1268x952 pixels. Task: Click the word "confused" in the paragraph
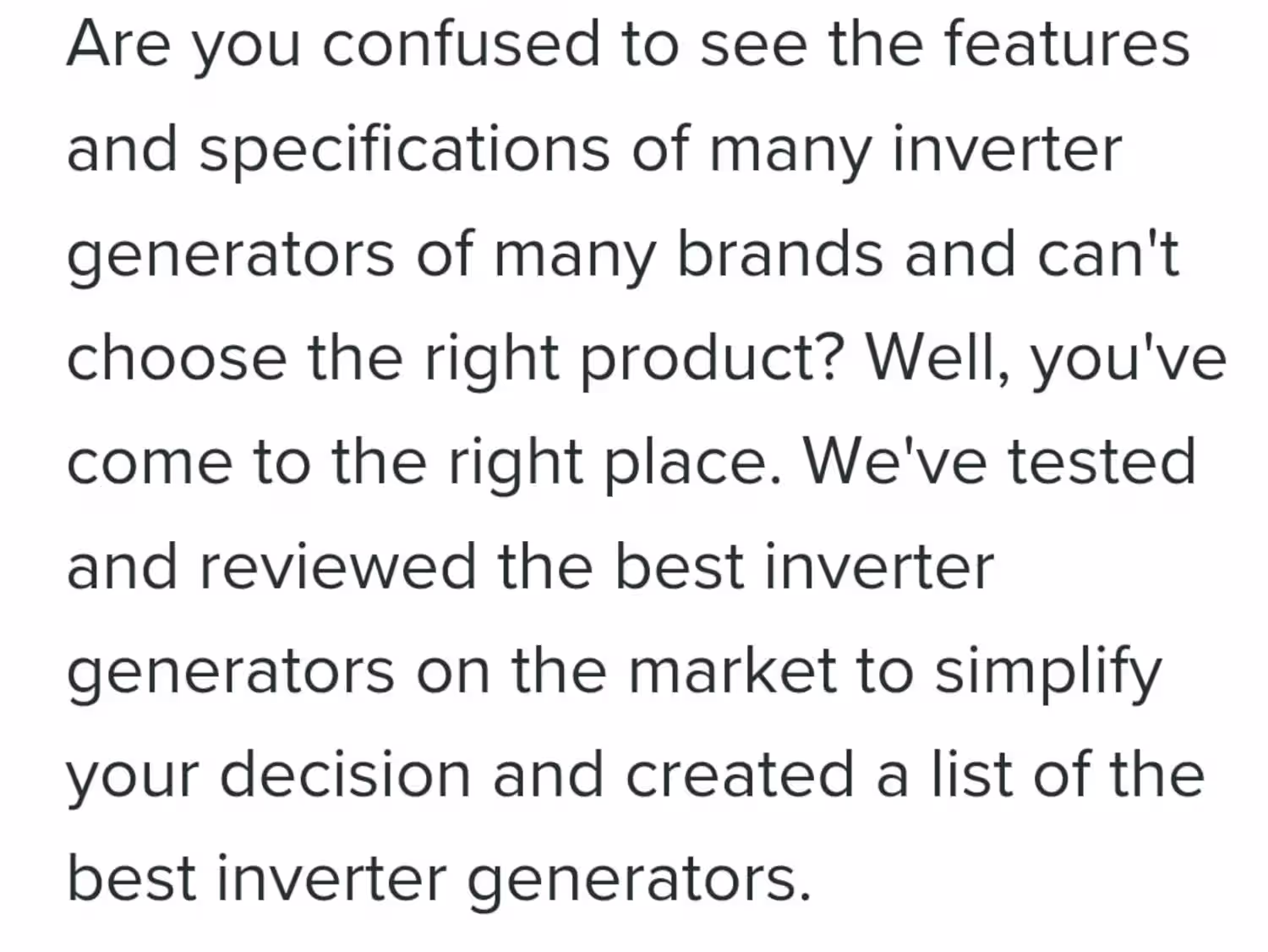click(461, 44)
